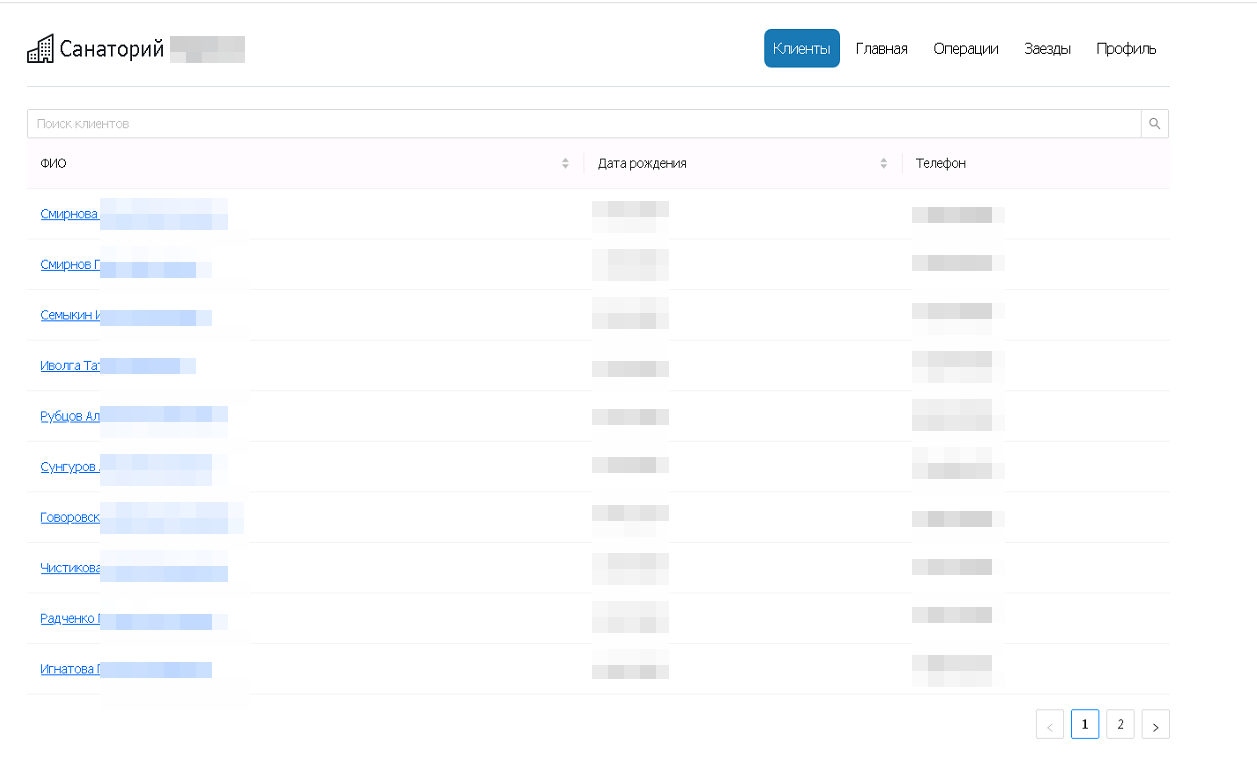Screen dimensions: 1257x774
Task: Open the Профиль menu item
Action: [1126, 48]
